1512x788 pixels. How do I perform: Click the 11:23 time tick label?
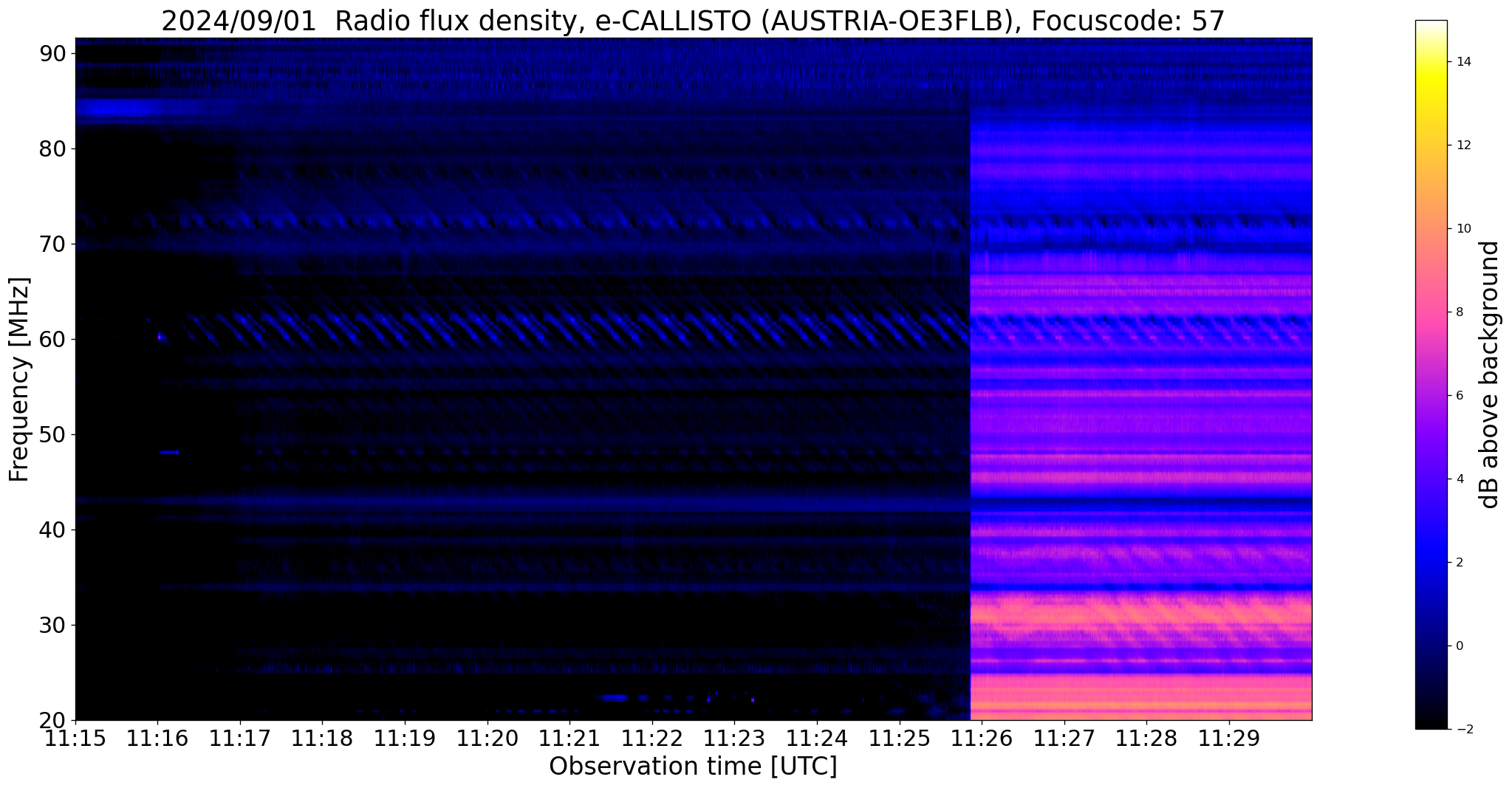click(734, 739)
